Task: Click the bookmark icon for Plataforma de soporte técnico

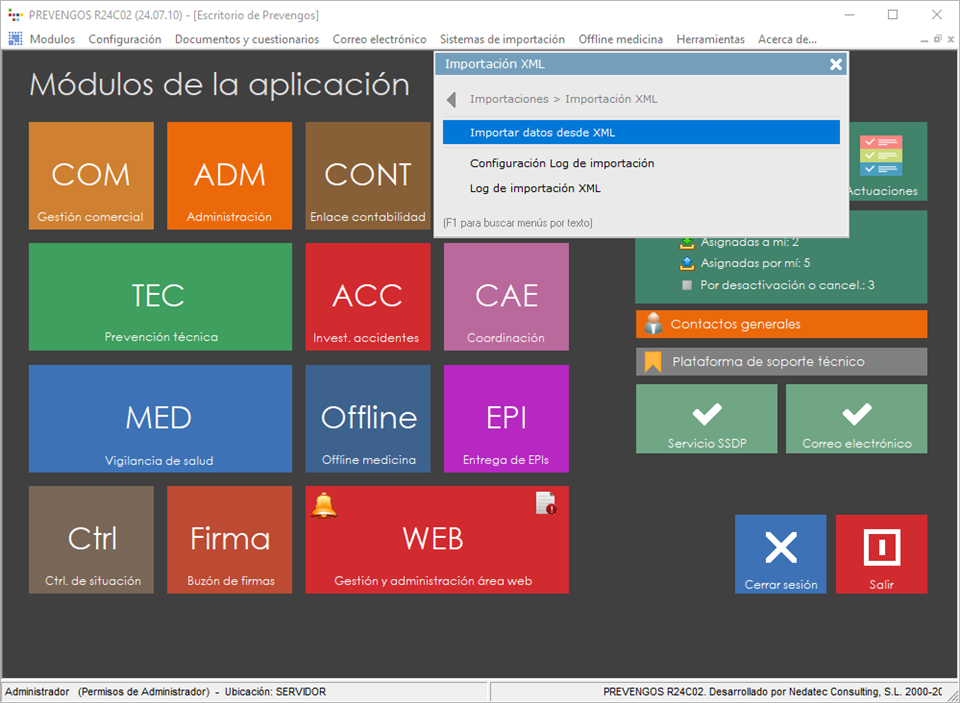Action: click(654, 362)
